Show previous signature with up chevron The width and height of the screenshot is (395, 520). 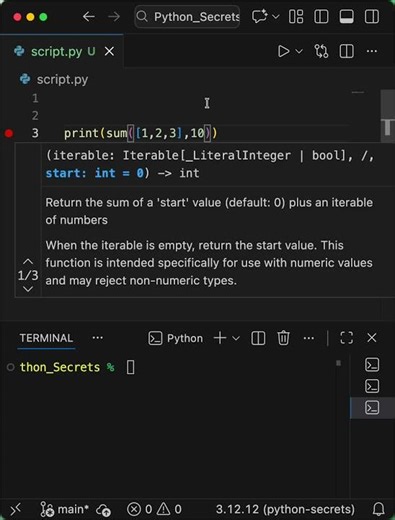28,261
